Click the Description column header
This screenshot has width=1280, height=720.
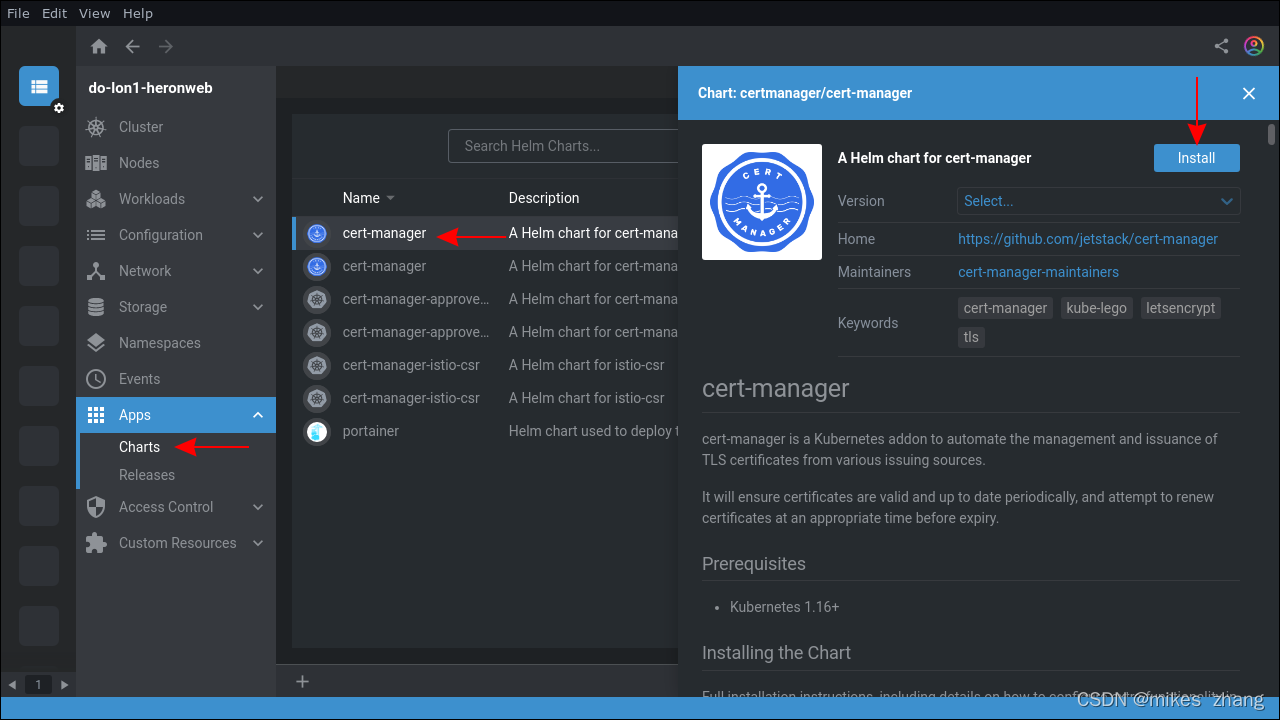[x=544, y=198]
